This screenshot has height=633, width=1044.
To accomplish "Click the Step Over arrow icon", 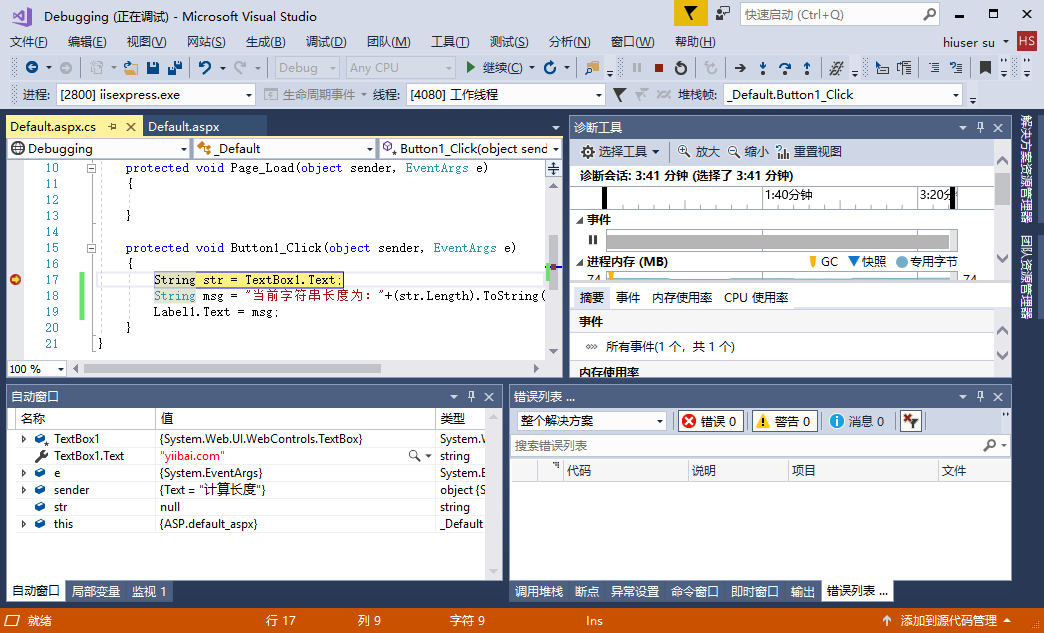I will tap(785, 68).
